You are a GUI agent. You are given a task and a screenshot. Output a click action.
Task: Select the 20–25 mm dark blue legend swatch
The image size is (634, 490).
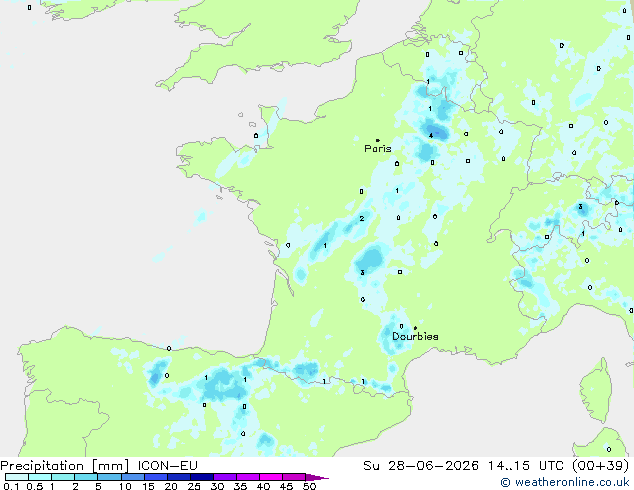179,477
